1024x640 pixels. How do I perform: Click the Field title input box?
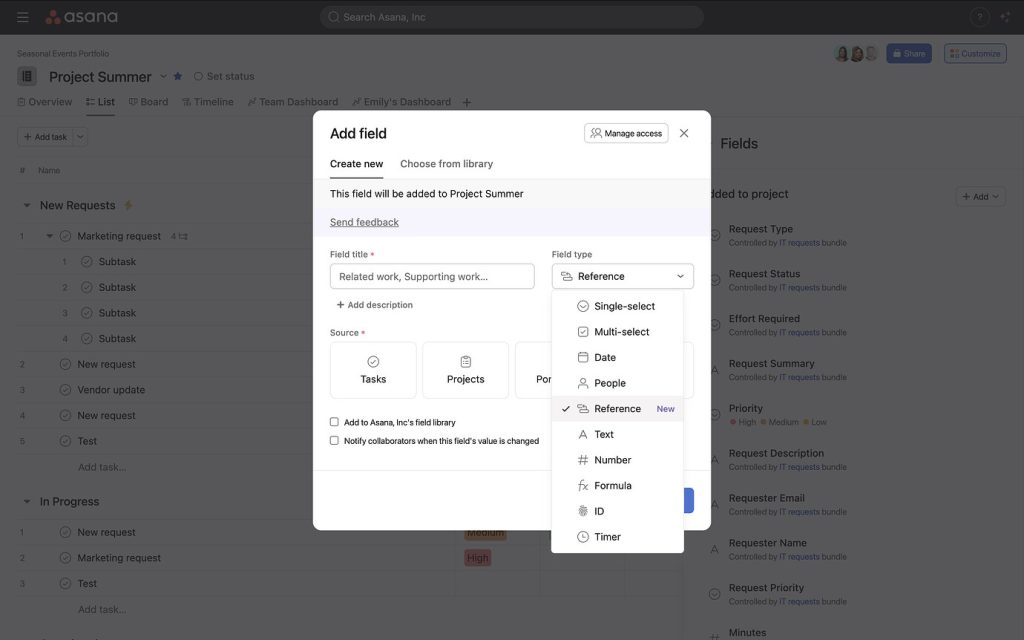pyautogui.click(x=431, y=275)
